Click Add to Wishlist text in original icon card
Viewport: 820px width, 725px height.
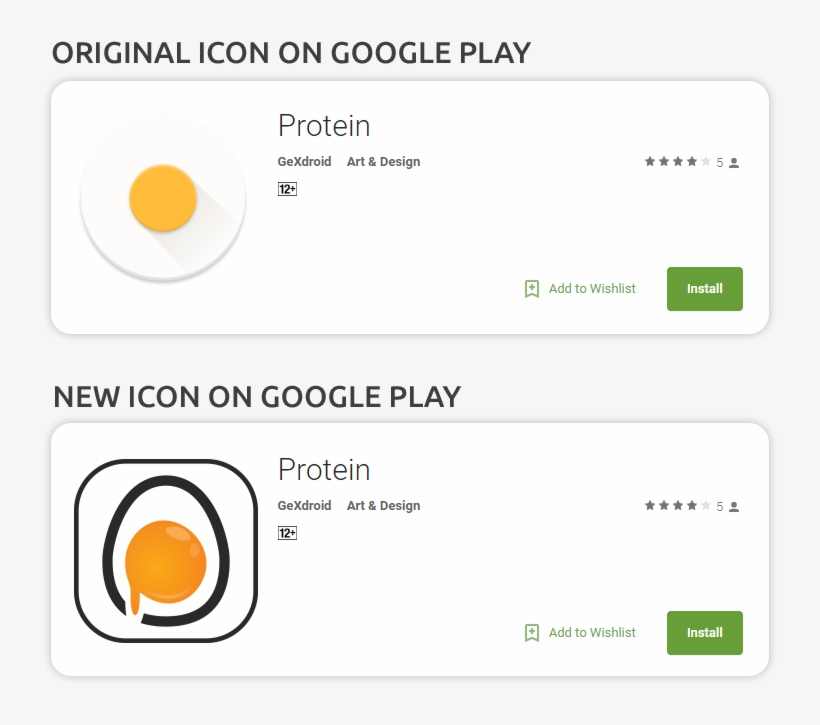point(592,289)
